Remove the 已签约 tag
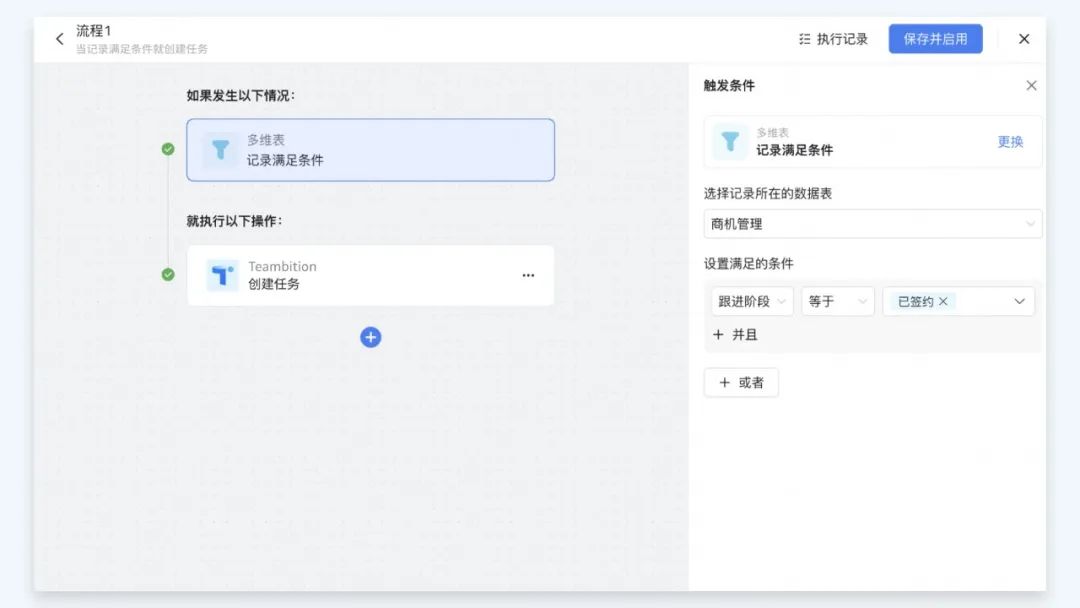This screenshot has height=608, width=1080. [943, 301]
